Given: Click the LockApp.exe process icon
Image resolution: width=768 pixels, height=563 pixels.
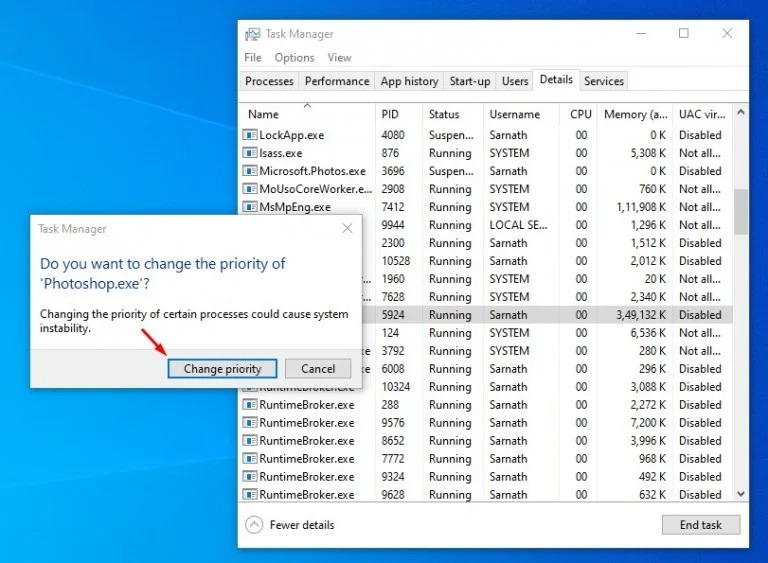Looking at the screenshot, I should (x=250, y=135).
